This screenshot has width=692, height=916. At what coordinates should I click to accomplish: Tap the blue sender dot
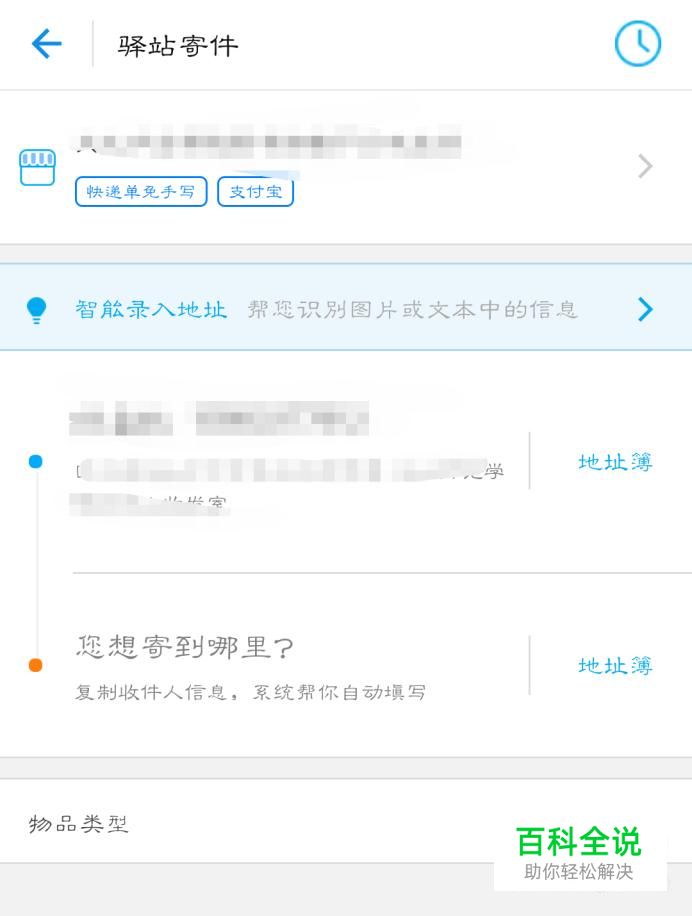coord(36,462)
